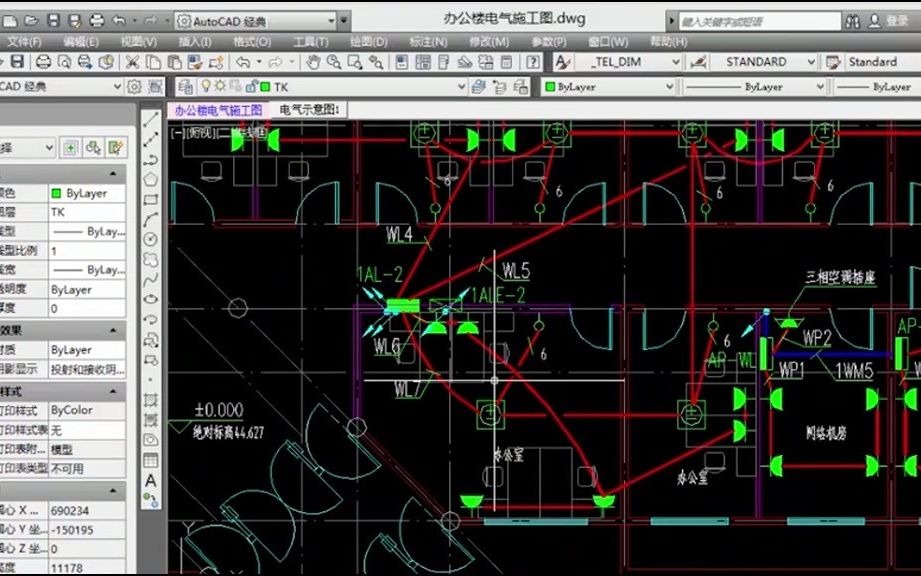Open the ByLayer color control swatch dropdown
This screenshot has height=576, width=921.
[x=608, y=87]
